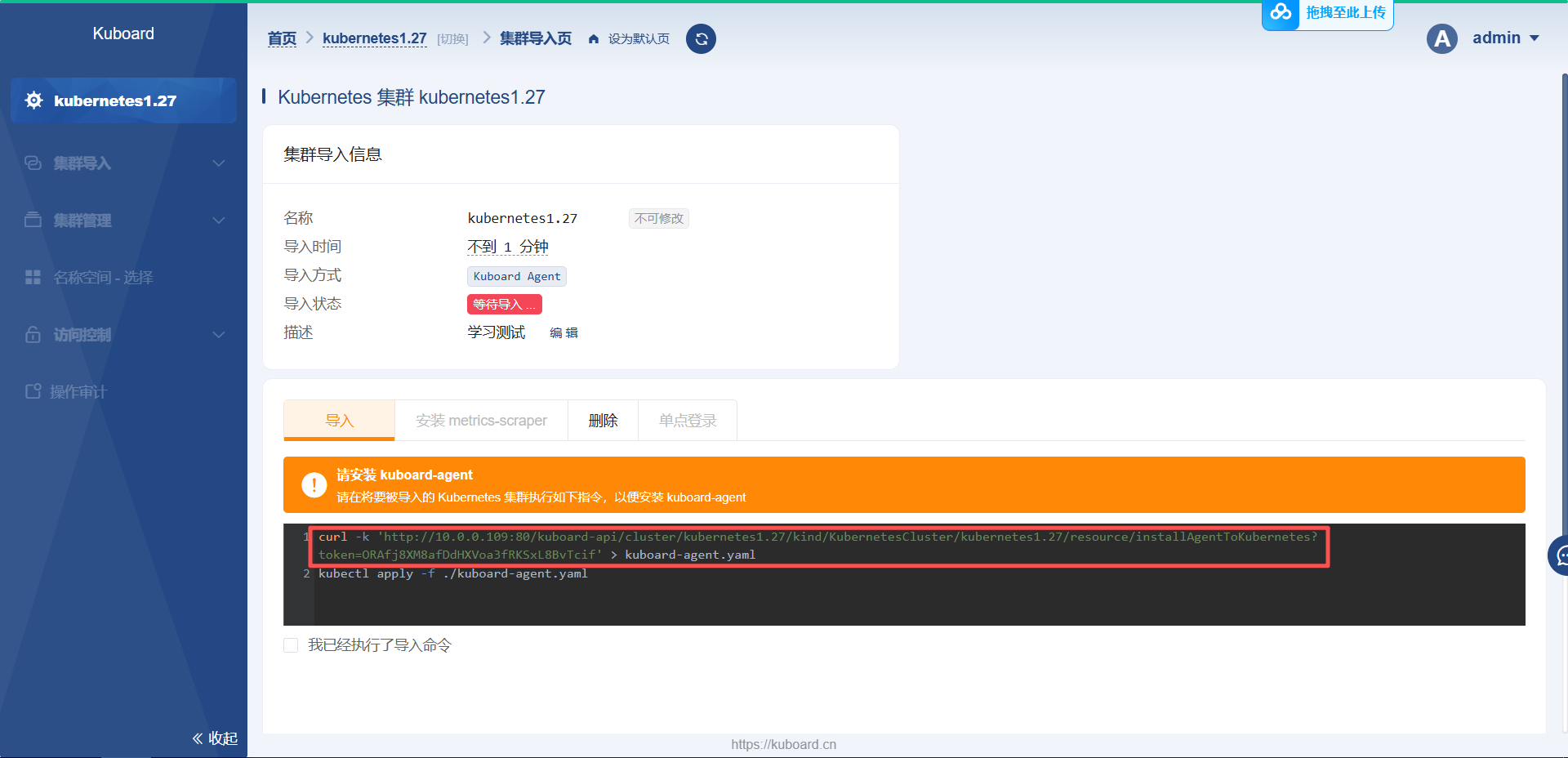Click the Kuboard logo title
The image size is (1568, 758).
coord(123,33)
